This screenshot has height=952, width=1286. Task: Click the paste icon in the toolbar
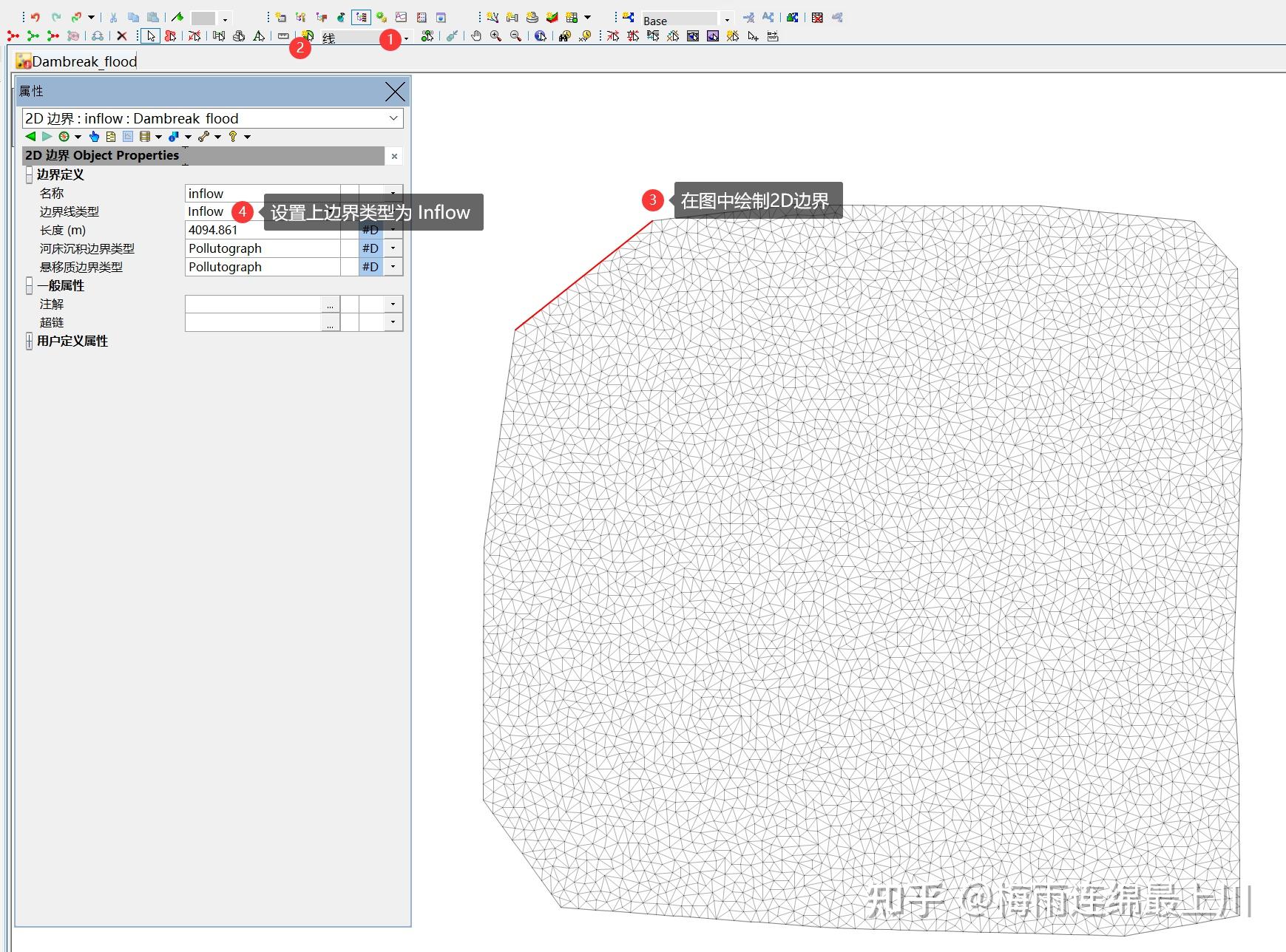[154, 17]
